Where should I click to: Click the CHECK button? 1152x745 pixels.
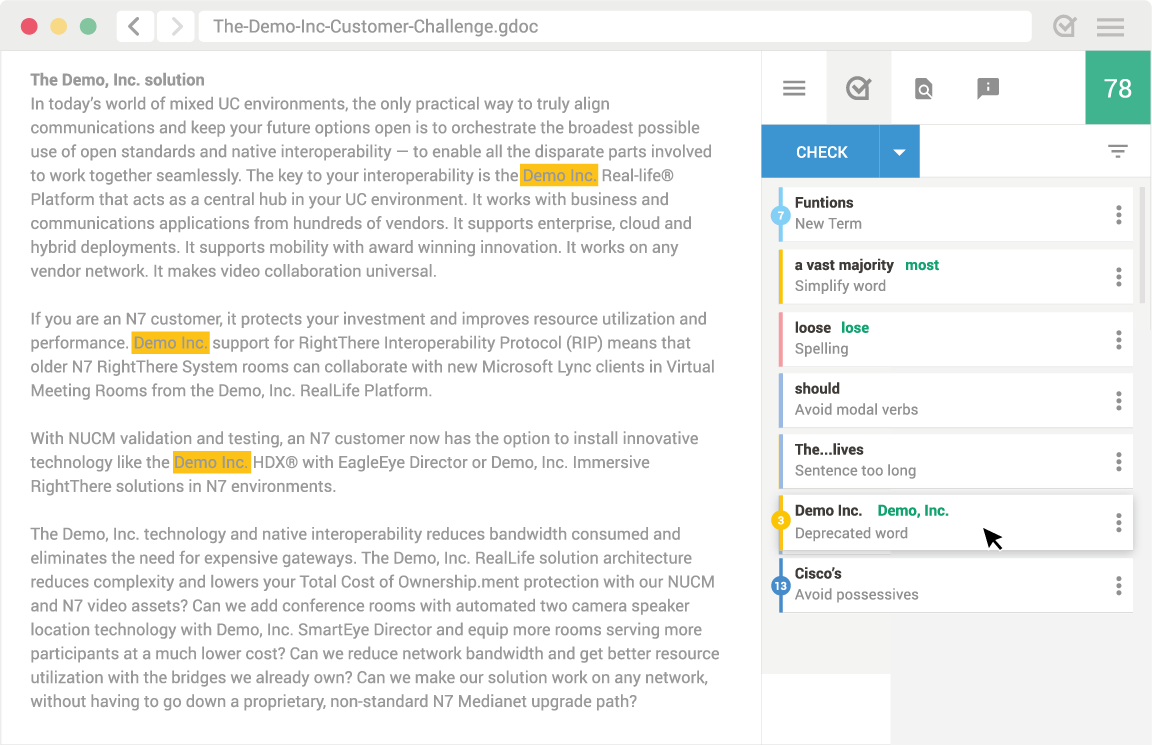click(821, 152)
